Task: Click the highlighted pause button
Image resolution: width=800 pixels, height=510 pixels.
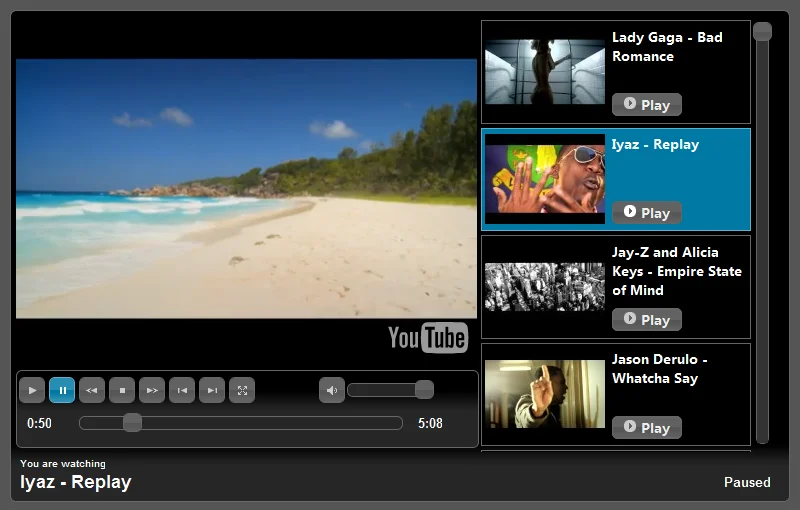Action: coord(62,390)
